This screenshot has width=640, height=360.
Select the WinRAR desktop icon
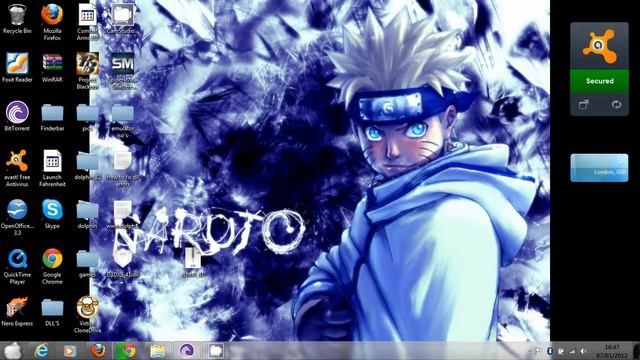(x=52, y=68)
